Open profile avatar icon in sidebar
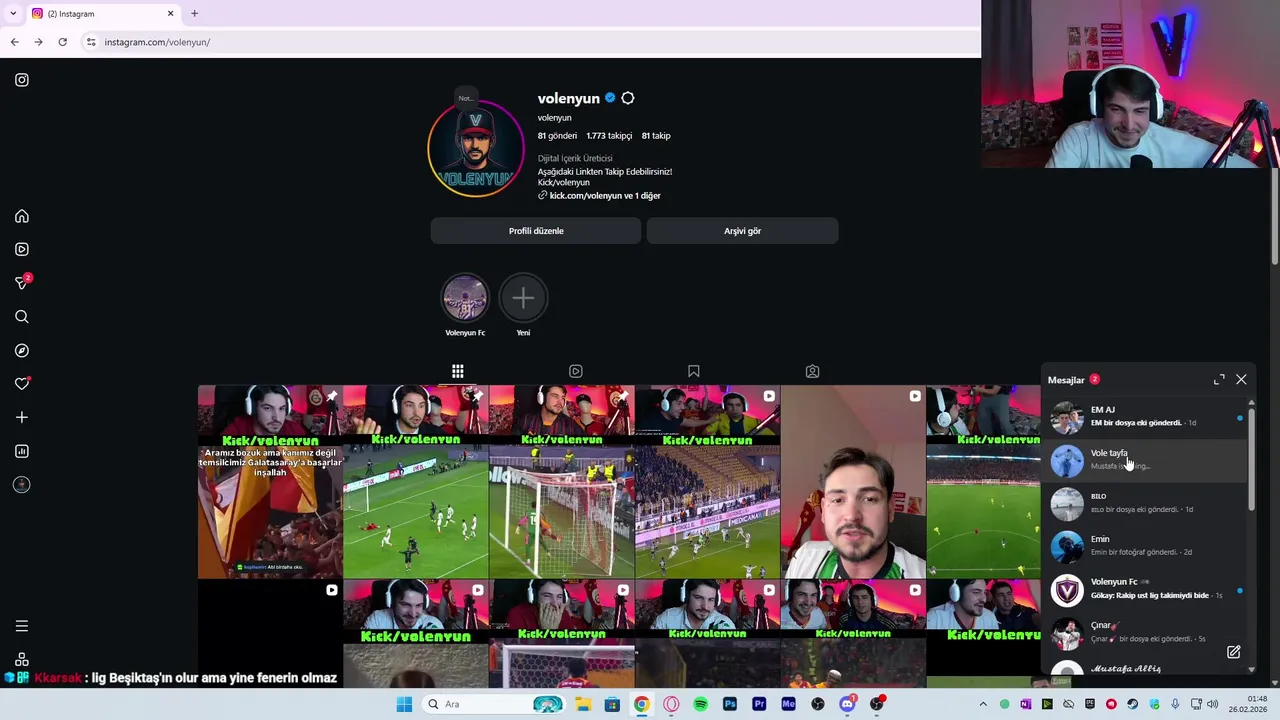 [x=22, y=485]
